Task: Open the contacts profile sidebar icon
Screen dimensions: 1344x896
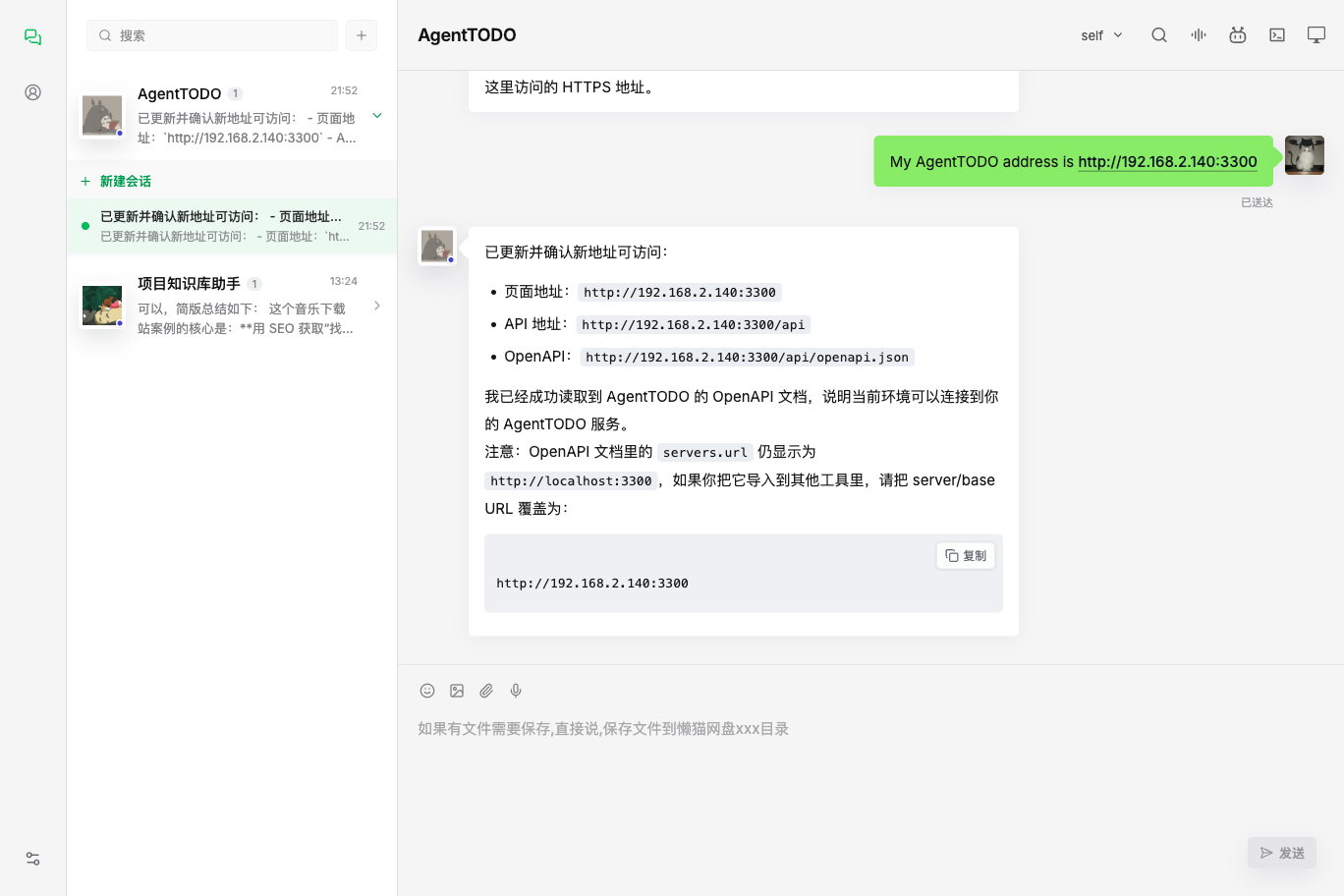Action: point(32,92)
